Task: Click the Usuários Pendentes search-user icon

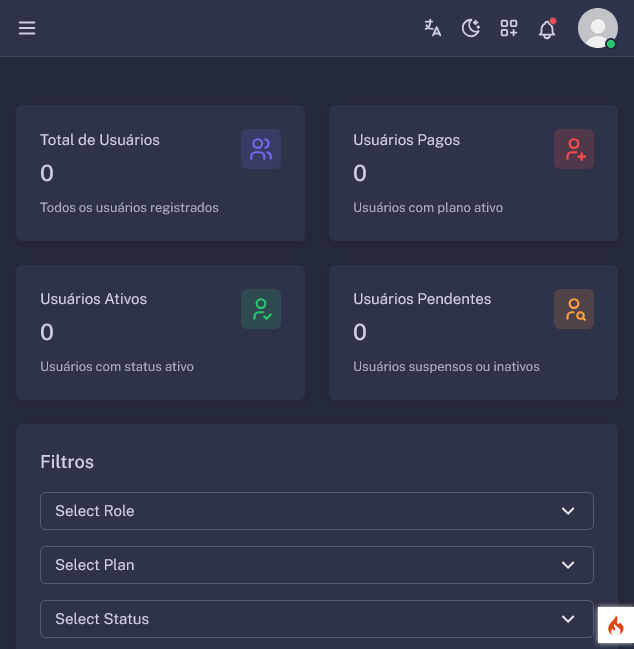Action: point(574,309)
